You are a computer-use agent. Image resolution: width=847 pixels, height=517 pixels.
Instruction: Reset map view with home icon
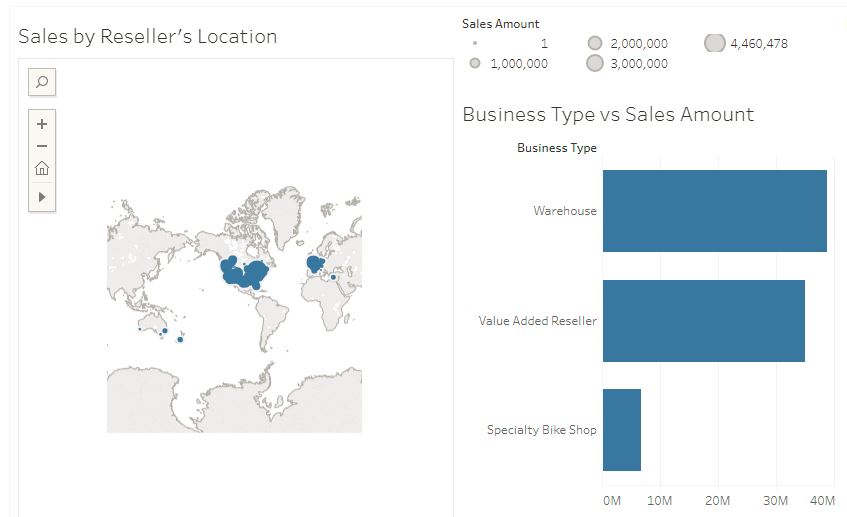pyautogui.click(x=42, y=169)
